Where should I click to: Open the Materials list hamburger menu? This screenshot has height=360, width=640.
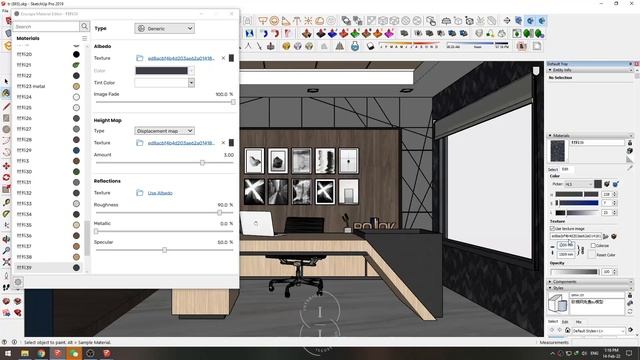[x=84, y=38]
